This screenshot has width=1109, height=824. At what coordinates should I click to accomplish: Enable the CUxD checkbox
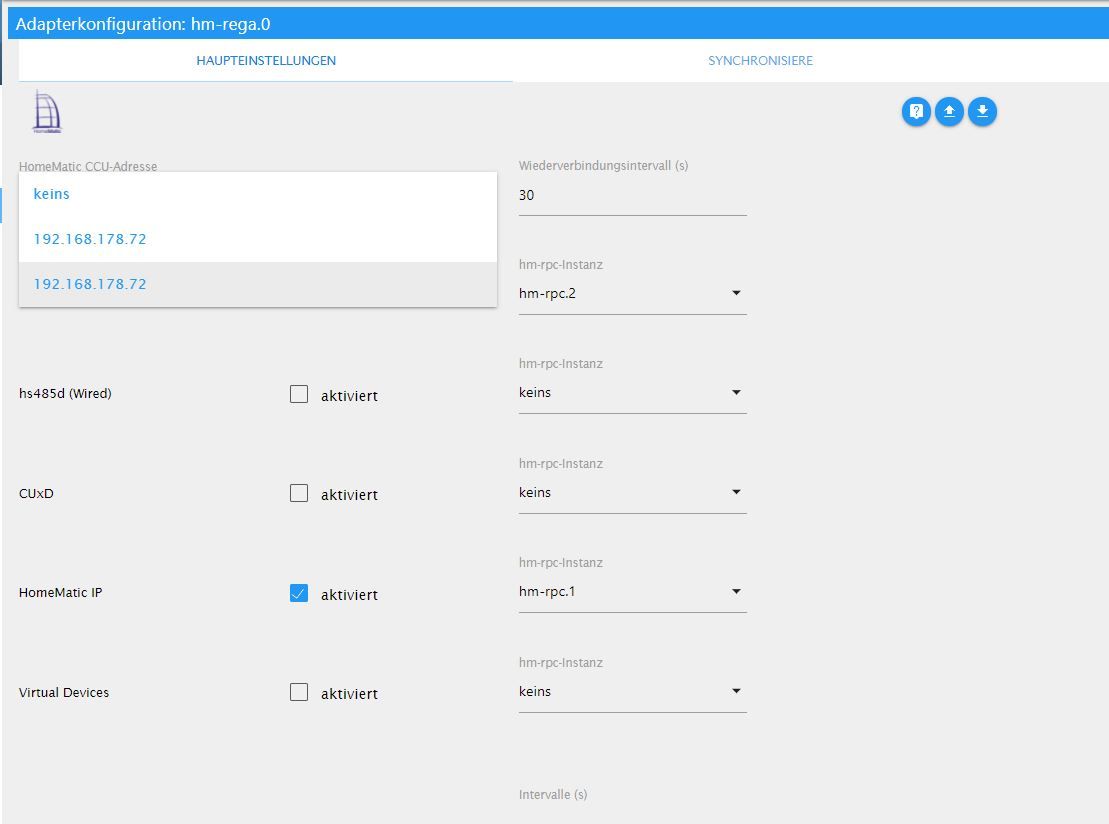click(x=299, y=493)
